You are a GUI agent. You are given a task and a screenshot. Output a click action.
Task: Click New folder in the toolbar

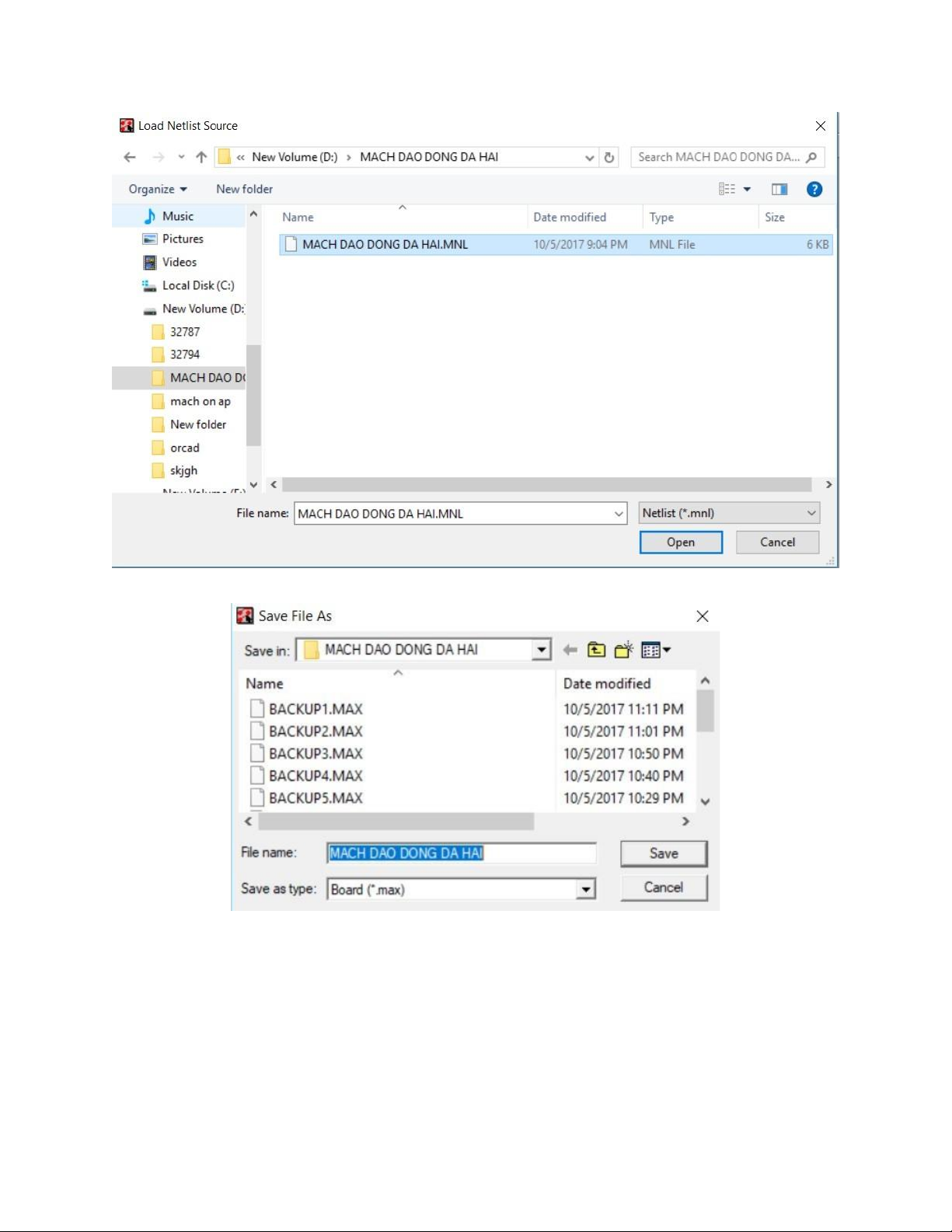point(244,189)
